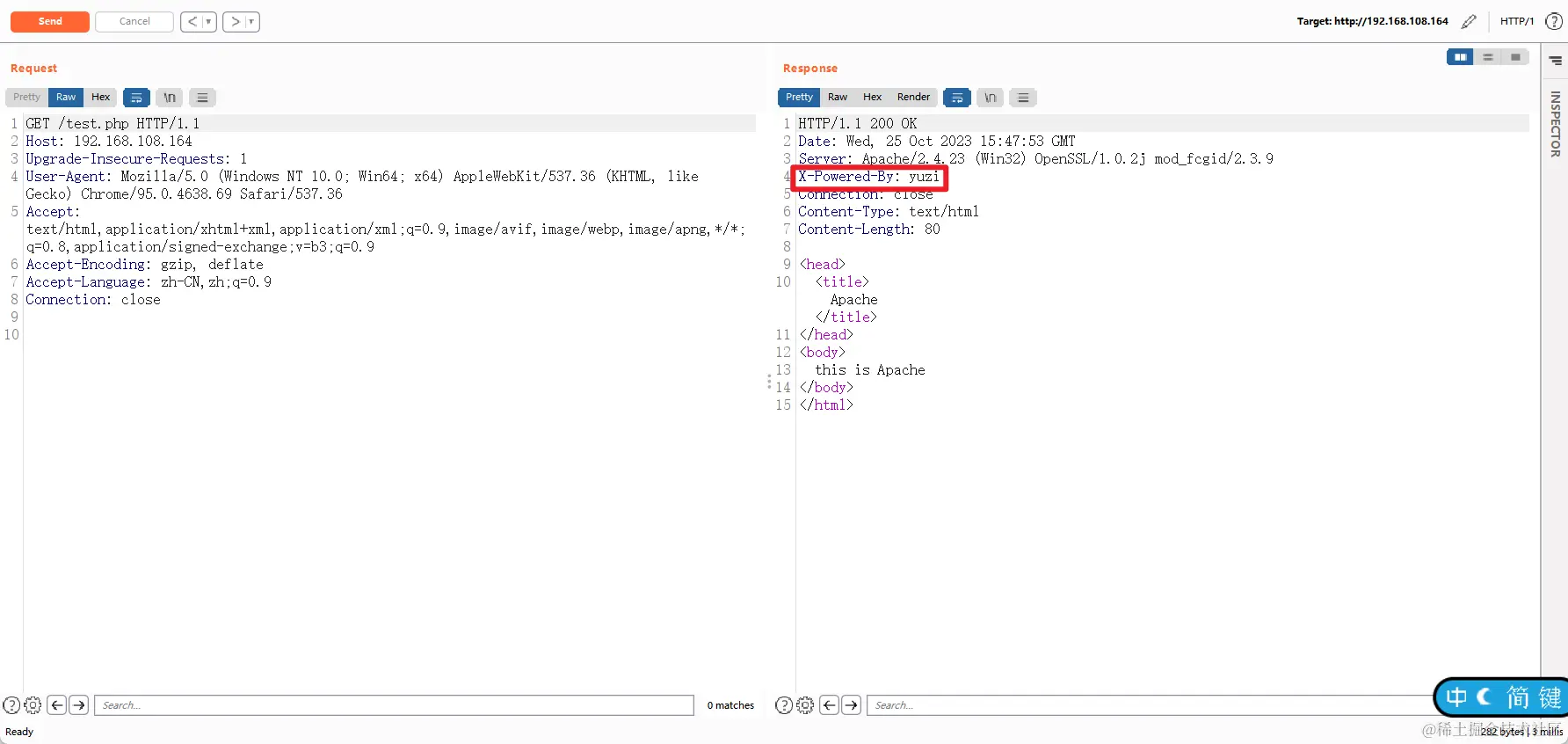Select the Response Pretty tab
Viewport: 1568px width, 744px height.
pyautogui.click(x=799, y=97)
